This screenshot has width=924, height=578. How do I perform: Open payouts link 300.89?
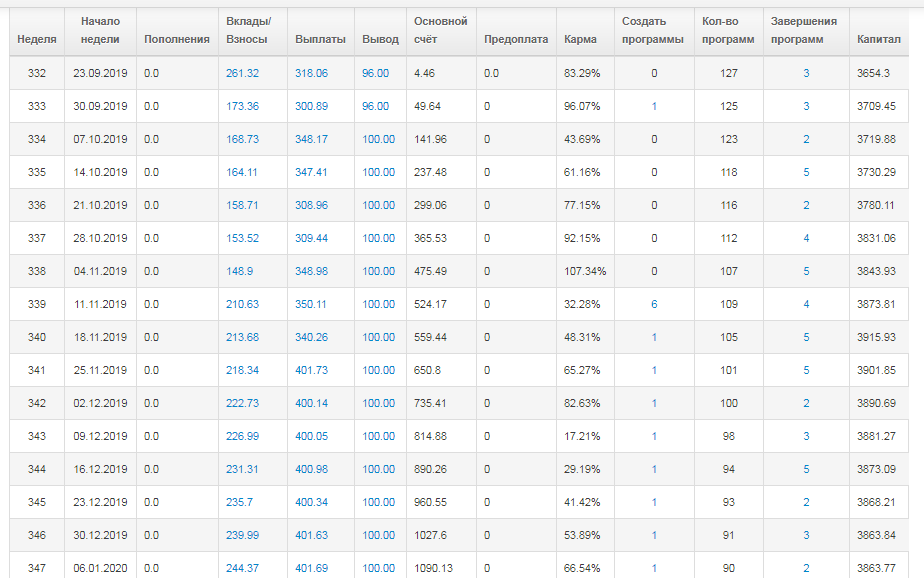click(311, 106)
